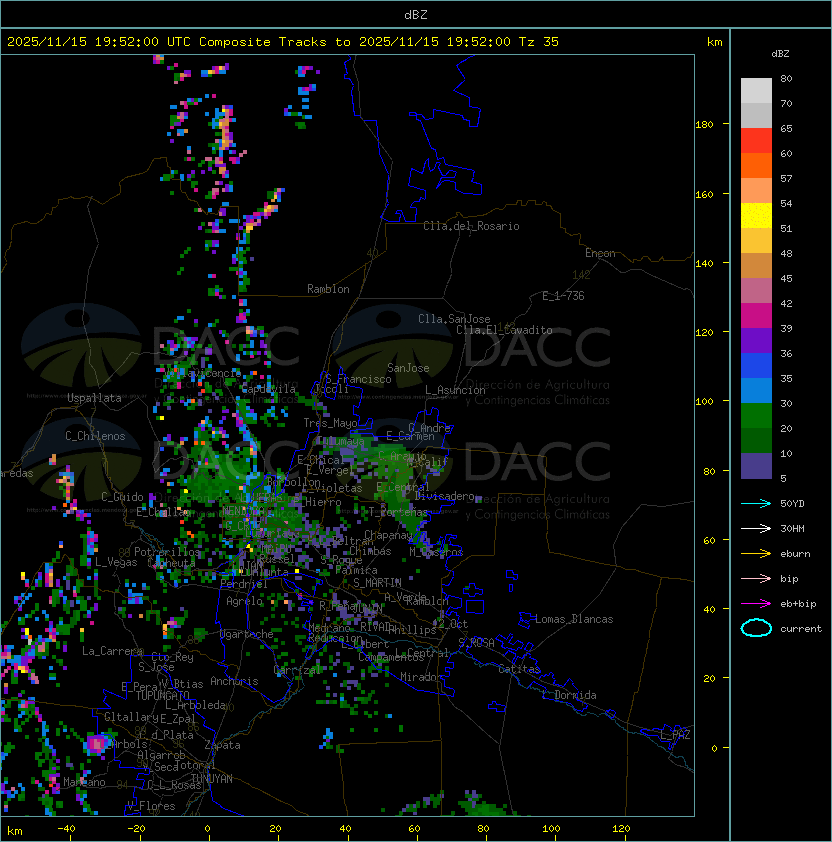Image resolution: width=832 pixels, height=842 pixels.
Task: Click the 'Catitas' map label
Action: point(519,669)
